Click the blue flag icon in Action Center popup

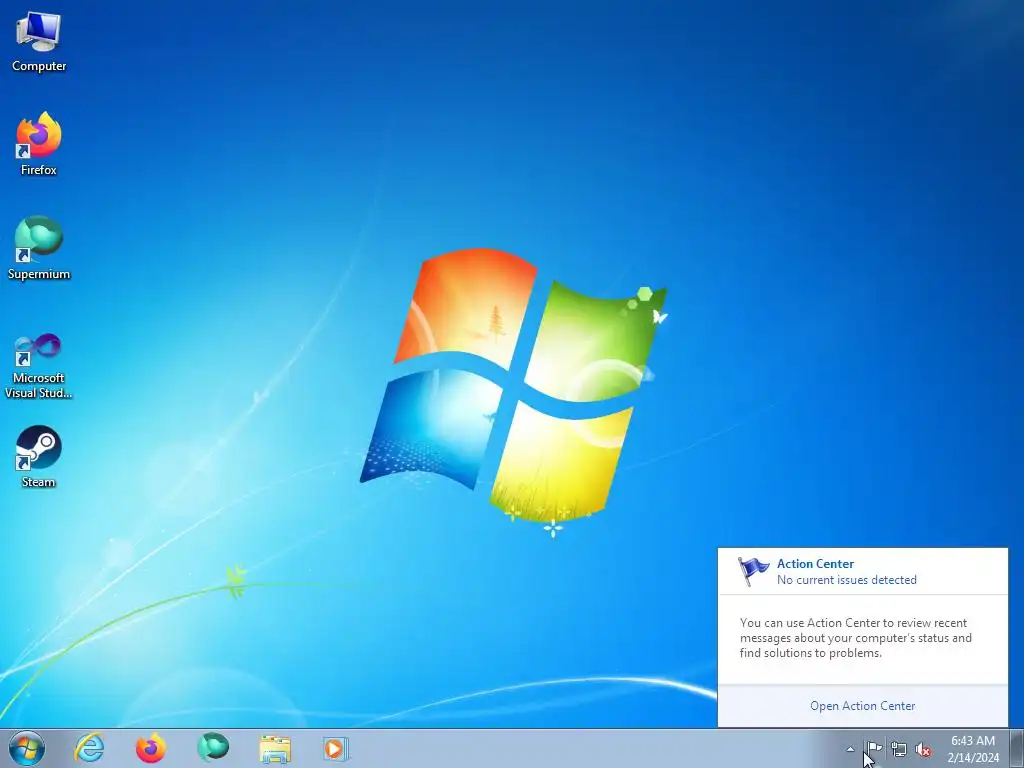tap(752, 571)
